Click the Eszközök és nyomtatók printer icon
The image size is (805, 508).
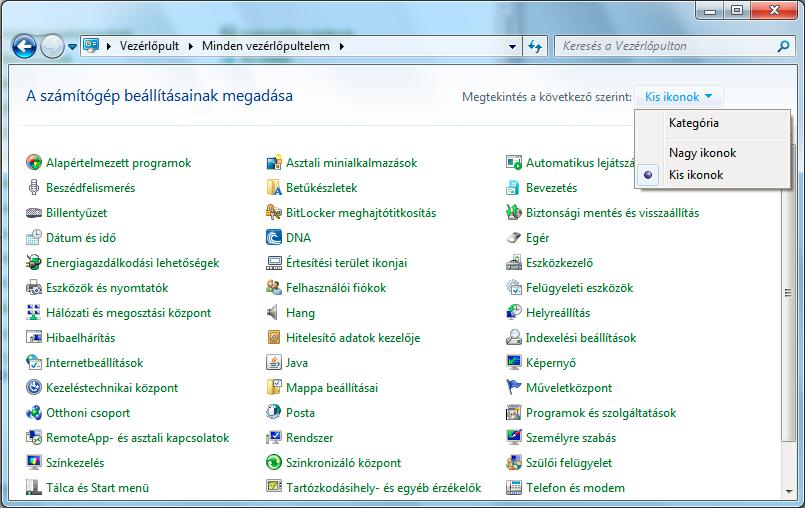(x=34, y=288)
